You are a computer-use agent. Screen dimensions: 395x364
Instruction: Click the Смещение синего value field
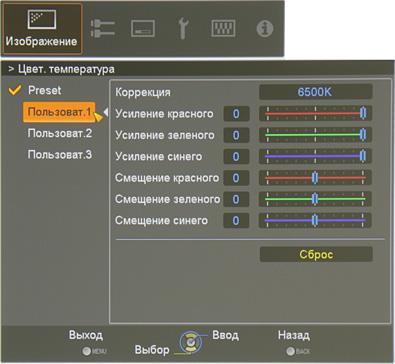click(x=236, y=220)
